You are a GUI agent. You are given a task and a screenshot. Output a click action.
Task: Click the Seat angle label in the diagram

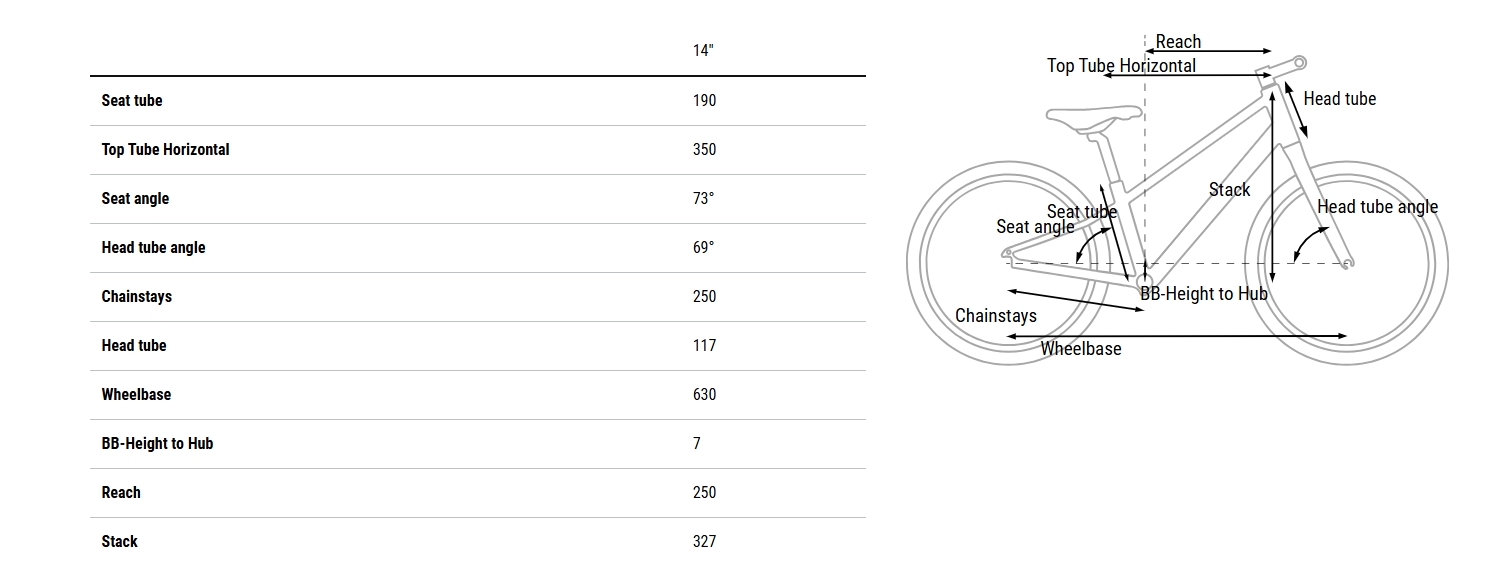tap(1035, 227)
